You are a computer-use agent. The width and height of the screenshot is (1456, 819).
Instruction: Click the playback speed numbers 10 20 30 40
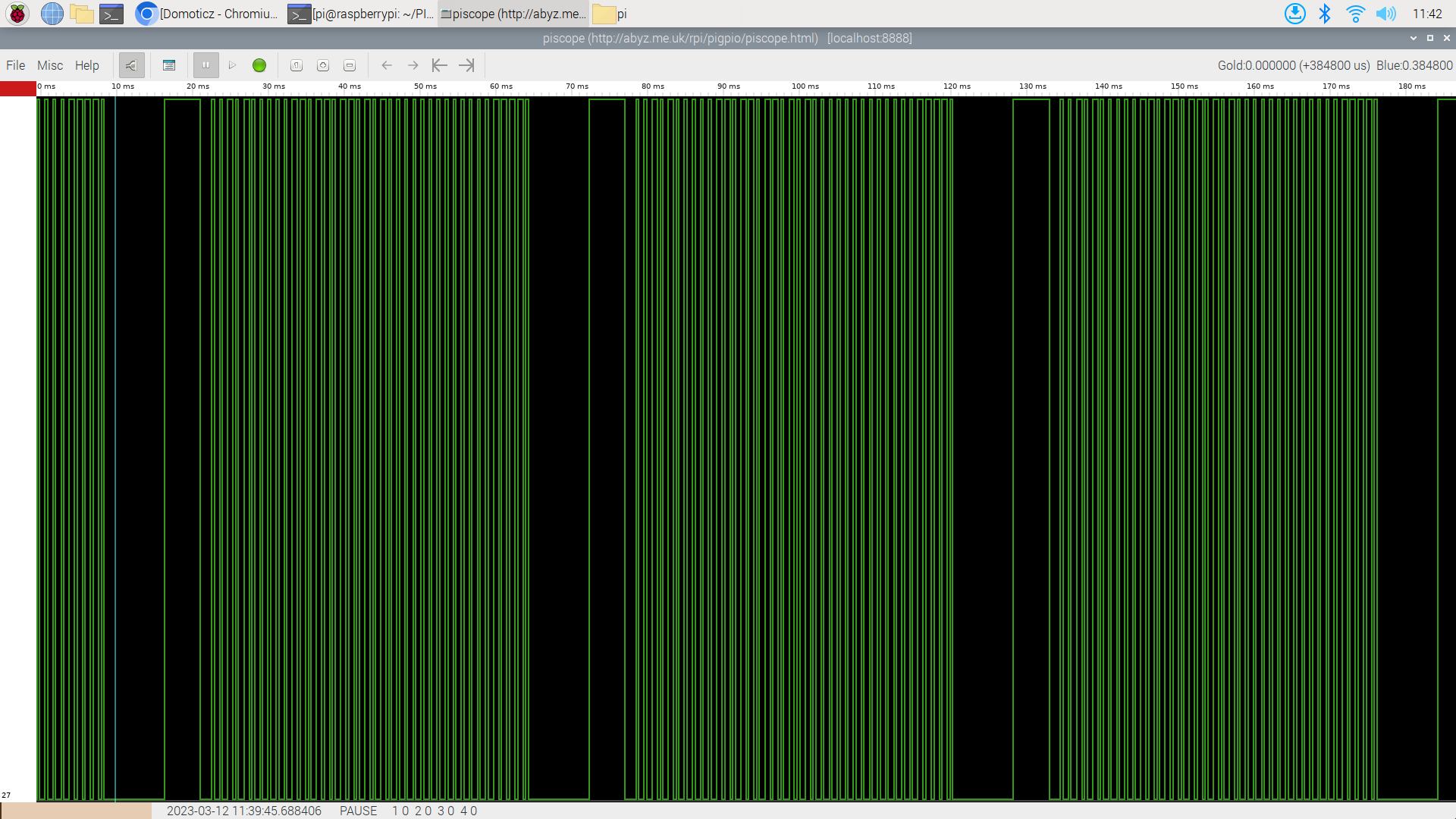coord(435,811)
